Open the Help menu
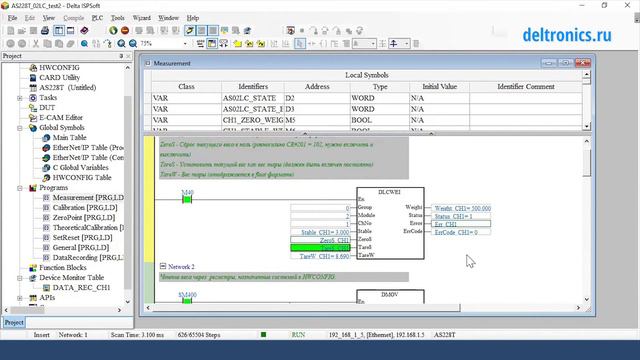640x360 pixels. click(193, 18)
